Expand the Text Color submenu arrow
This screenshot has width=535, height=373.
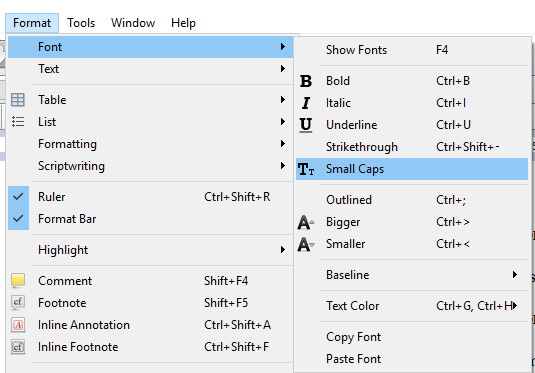point(515,306)
